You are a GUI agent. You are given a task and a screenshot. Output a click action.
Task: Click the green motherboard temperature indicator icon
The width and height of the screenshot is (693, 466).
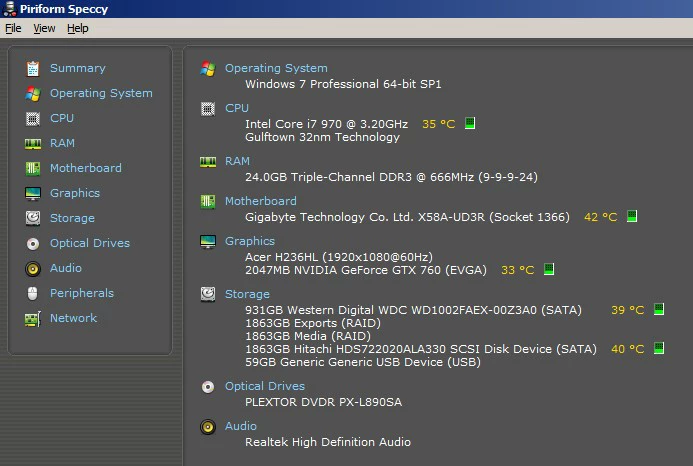pos(632,216)
